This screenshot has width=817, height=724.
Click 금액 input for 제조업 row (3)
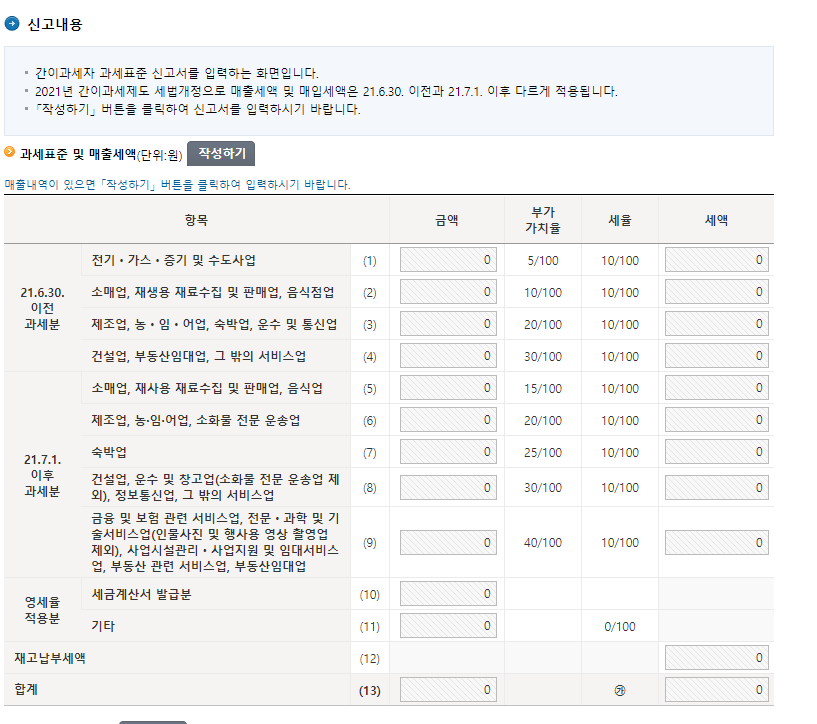[447, 324]
